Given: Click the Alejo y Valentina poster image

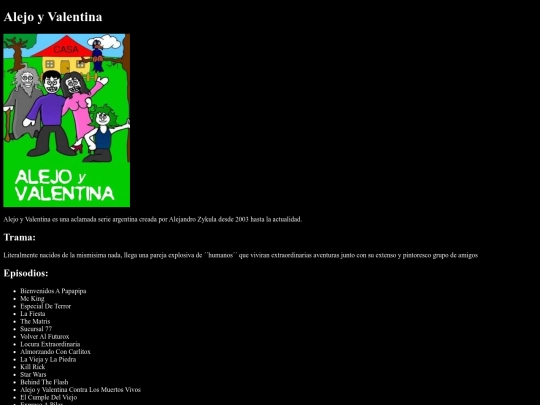Looking at the screenshot, I should pos(66,120).
